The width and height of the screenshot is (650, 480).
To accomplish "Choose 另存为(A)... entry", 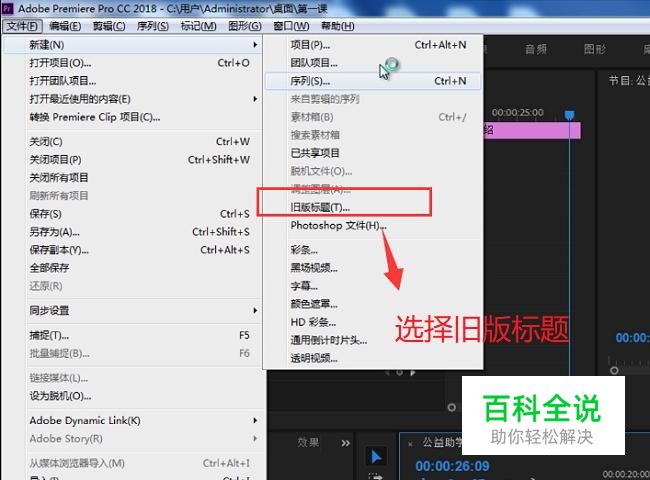I will pyautogui.click(x=133, y=232).
